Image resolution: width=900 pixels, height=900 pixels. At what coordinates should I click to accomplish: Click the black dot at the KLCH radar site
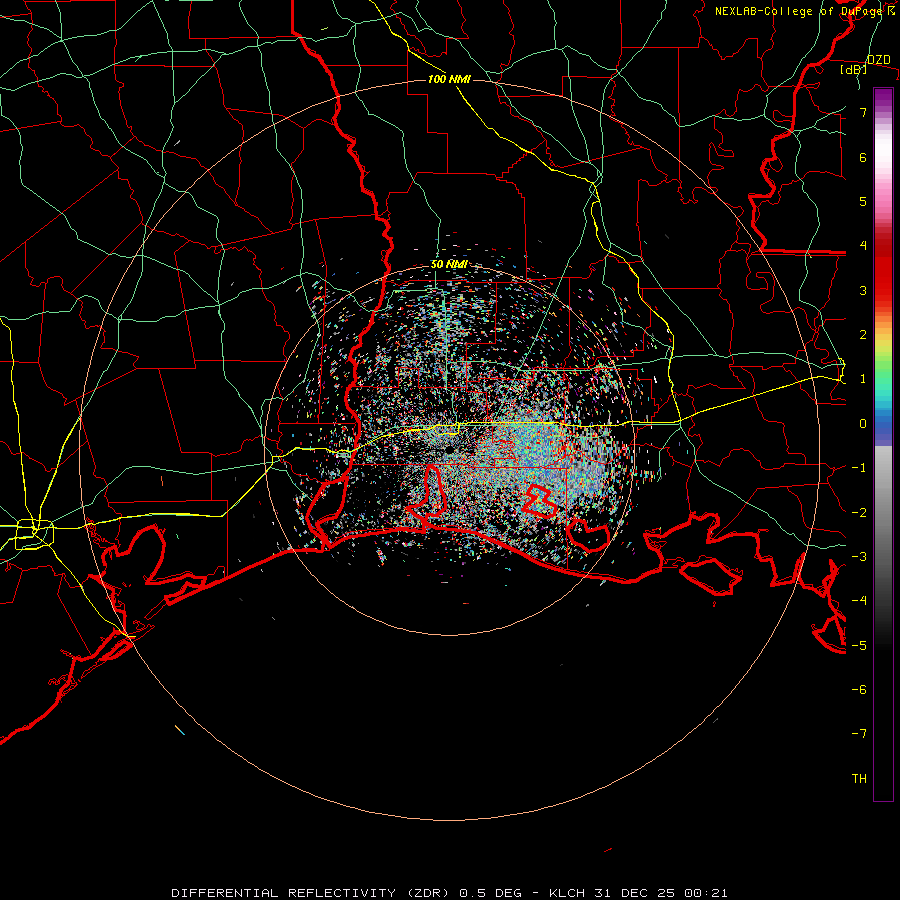pos(449,451)
